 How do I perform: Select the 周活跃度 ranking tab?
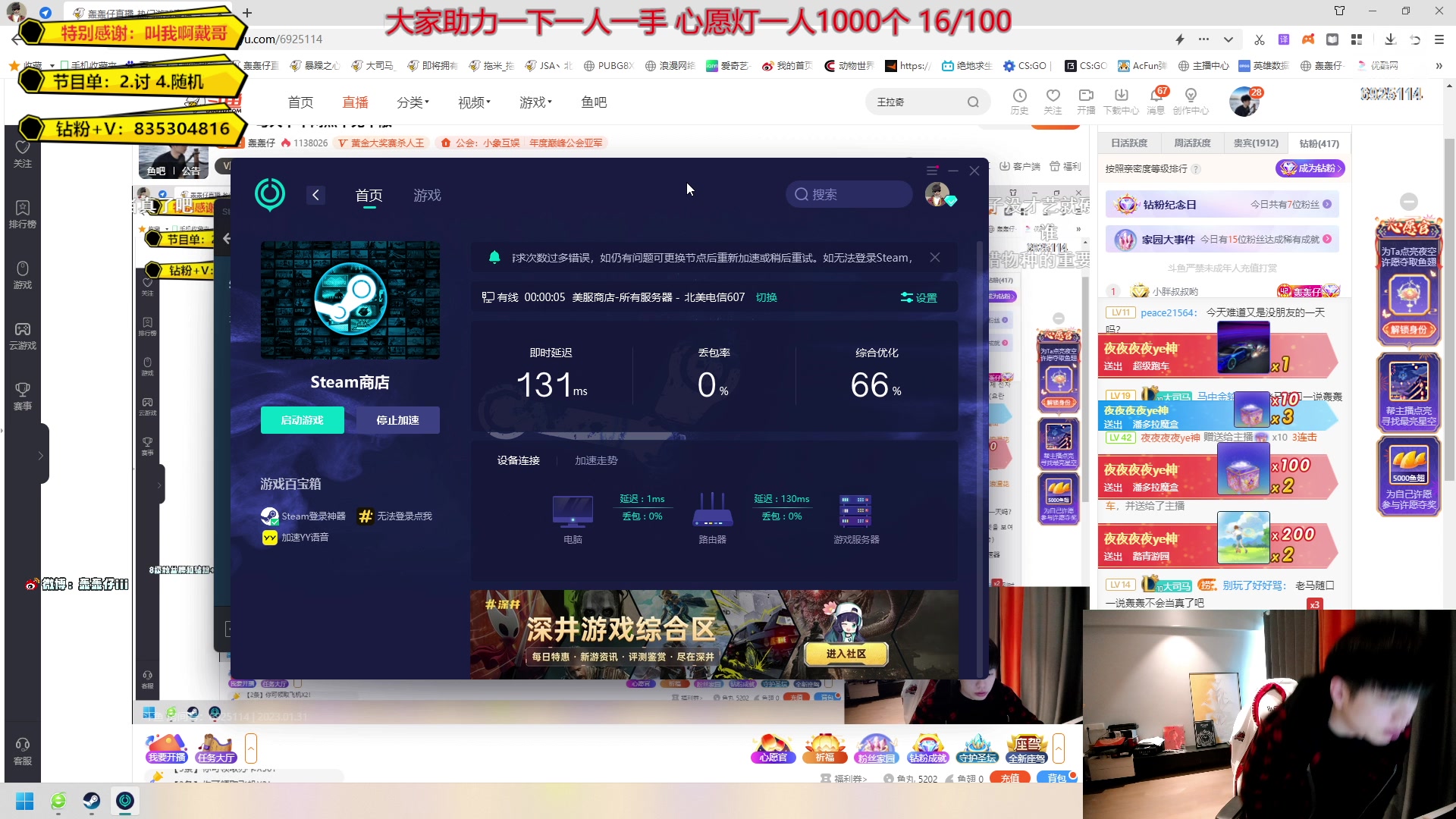click(1192, 143)
